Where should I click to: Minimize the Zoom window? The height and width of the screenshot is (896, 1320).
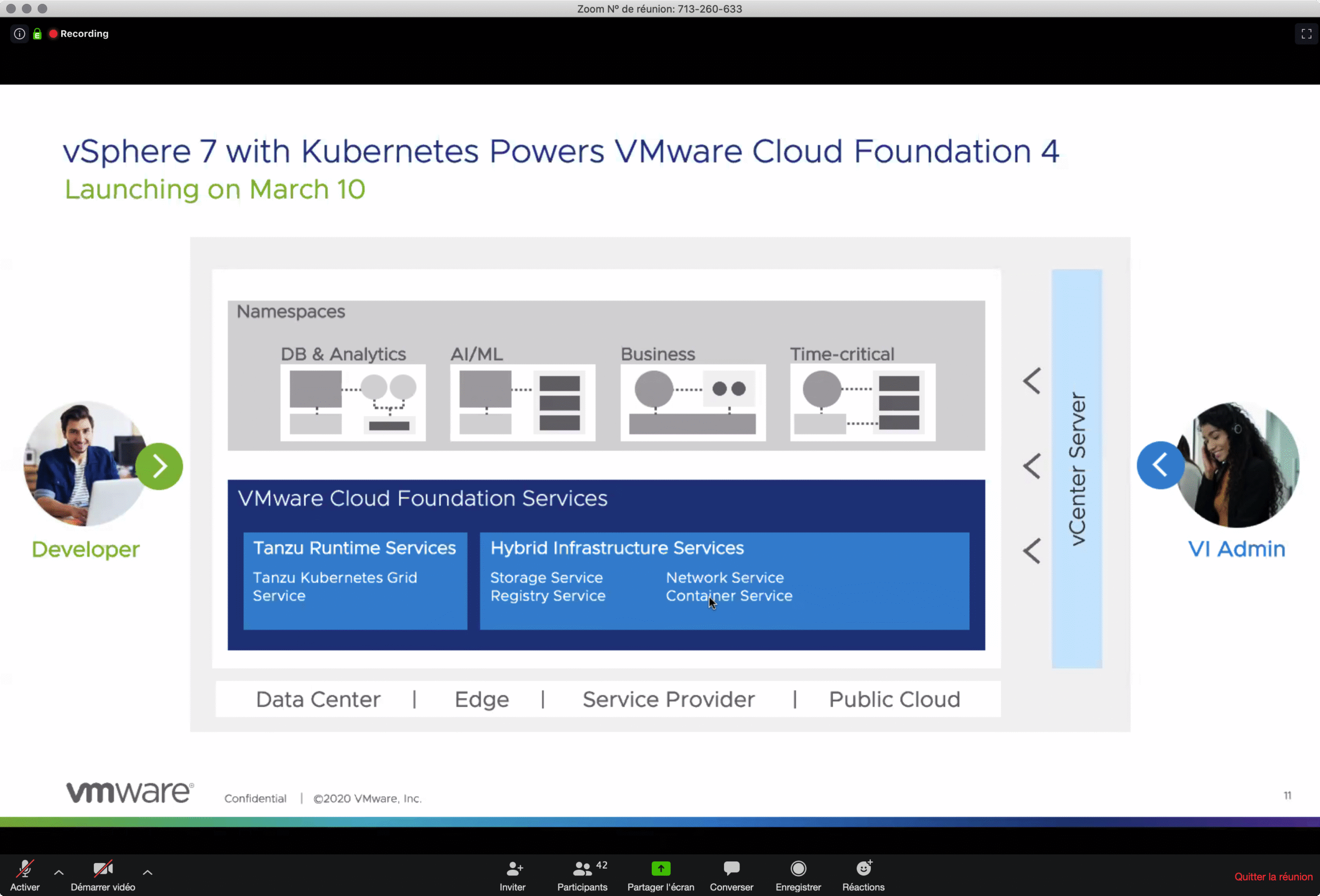26,9
